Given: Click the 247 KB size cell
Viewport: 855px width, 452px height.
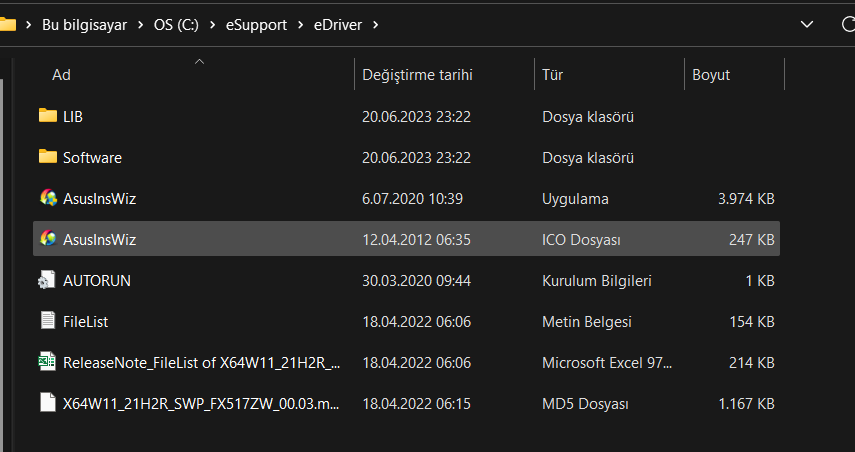Looking at the screenshot, I should (x=751, y=239).
